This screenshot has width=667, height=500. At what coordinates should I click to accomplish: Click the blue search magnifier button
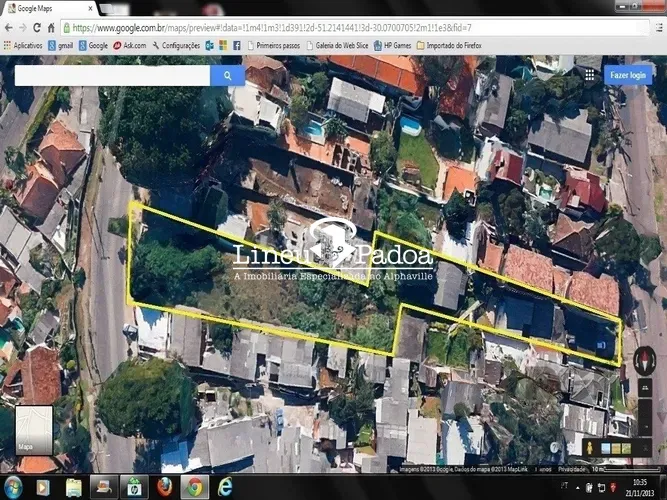[x=227, y=75]
